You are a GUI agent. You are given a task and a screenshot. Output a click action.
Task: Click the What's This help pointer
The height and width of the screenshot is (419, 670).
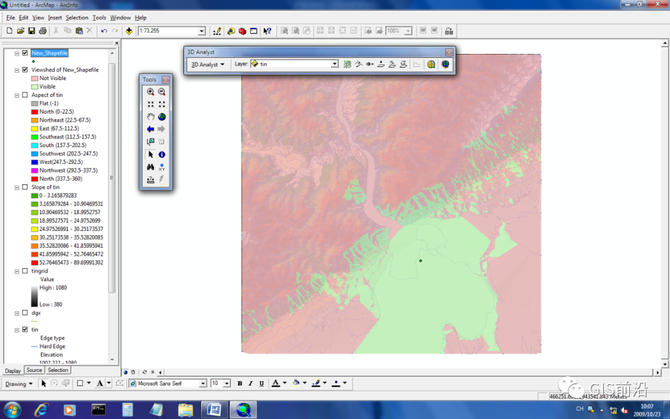point(267,31)
